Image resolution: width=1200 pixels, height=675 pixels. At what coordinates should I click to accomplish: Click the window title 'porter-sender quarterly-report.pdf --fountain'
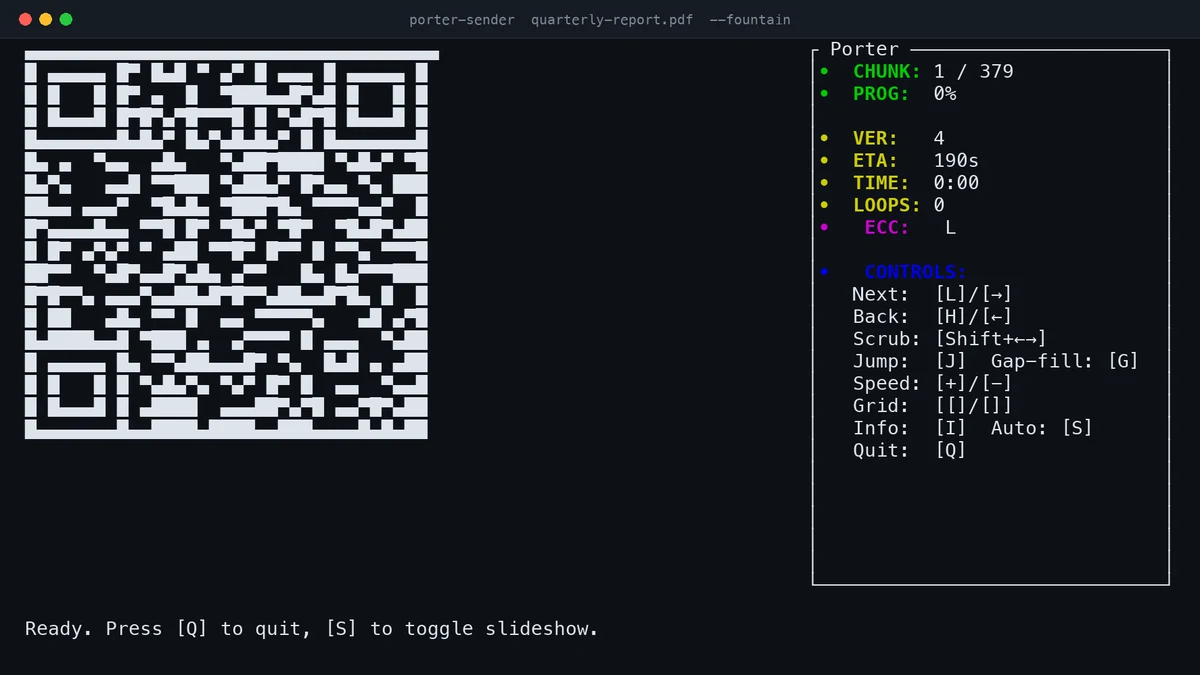coord(600,20)
